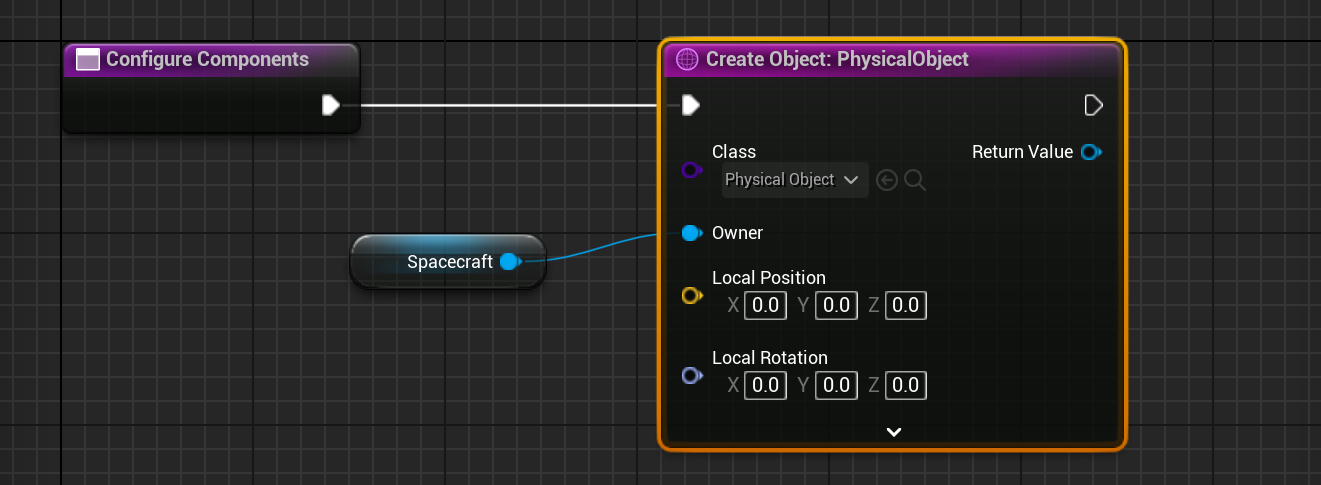Screen dimensions: 1321x485
Task: Click the Owner input pin
Action: (690, 233)
